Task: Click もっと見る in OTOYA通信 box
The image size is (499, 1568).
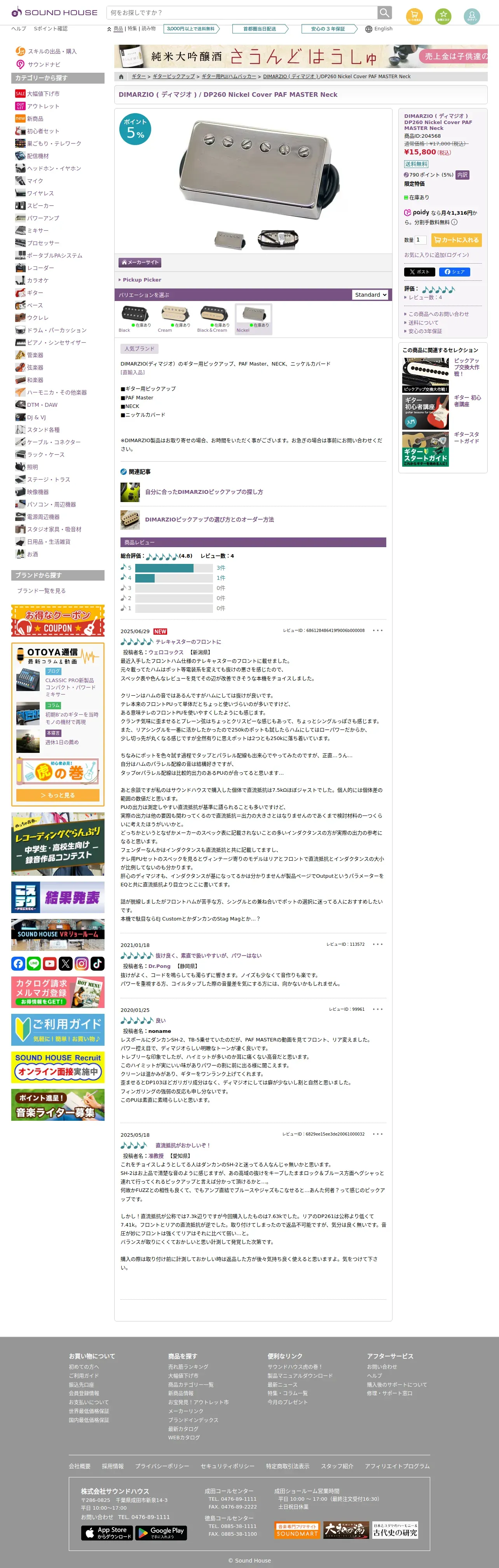Action: (58, 795)
